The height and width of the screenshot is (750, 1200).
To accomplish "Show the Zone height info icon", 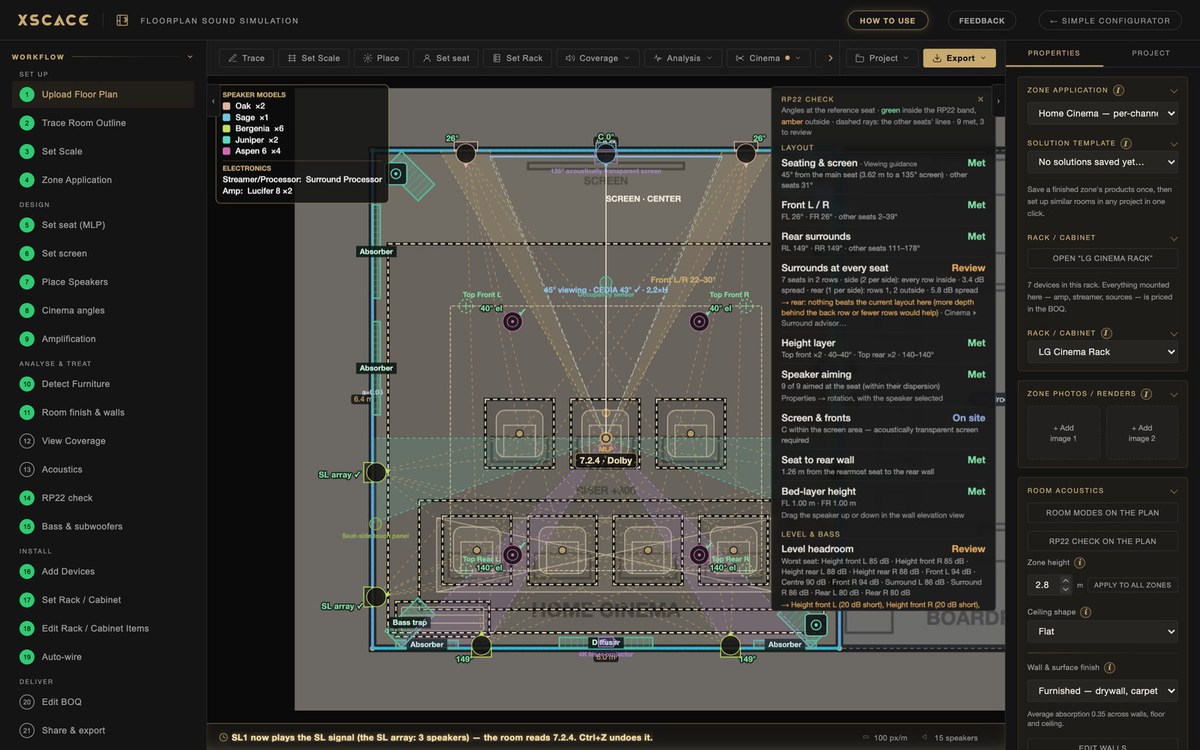I will (x=1079, y=563).
